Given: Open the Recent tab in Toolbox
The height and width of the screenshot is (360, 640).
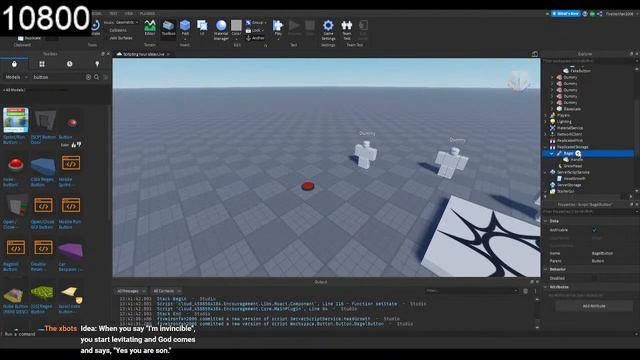Looking at the screenshot, I should [69, 64].
